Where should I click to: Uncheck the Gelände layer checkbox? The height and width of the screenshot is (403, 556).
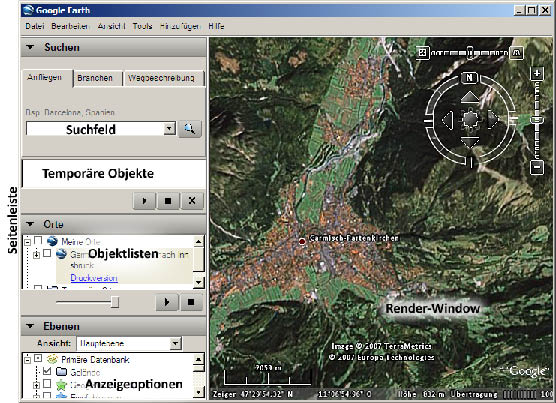coord(47,371)
